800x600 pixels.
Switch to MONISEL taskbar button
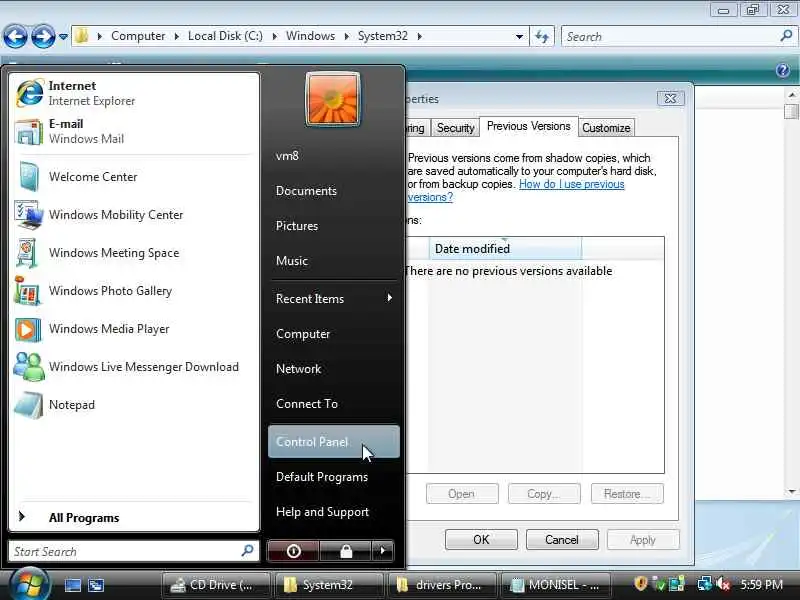556,585
